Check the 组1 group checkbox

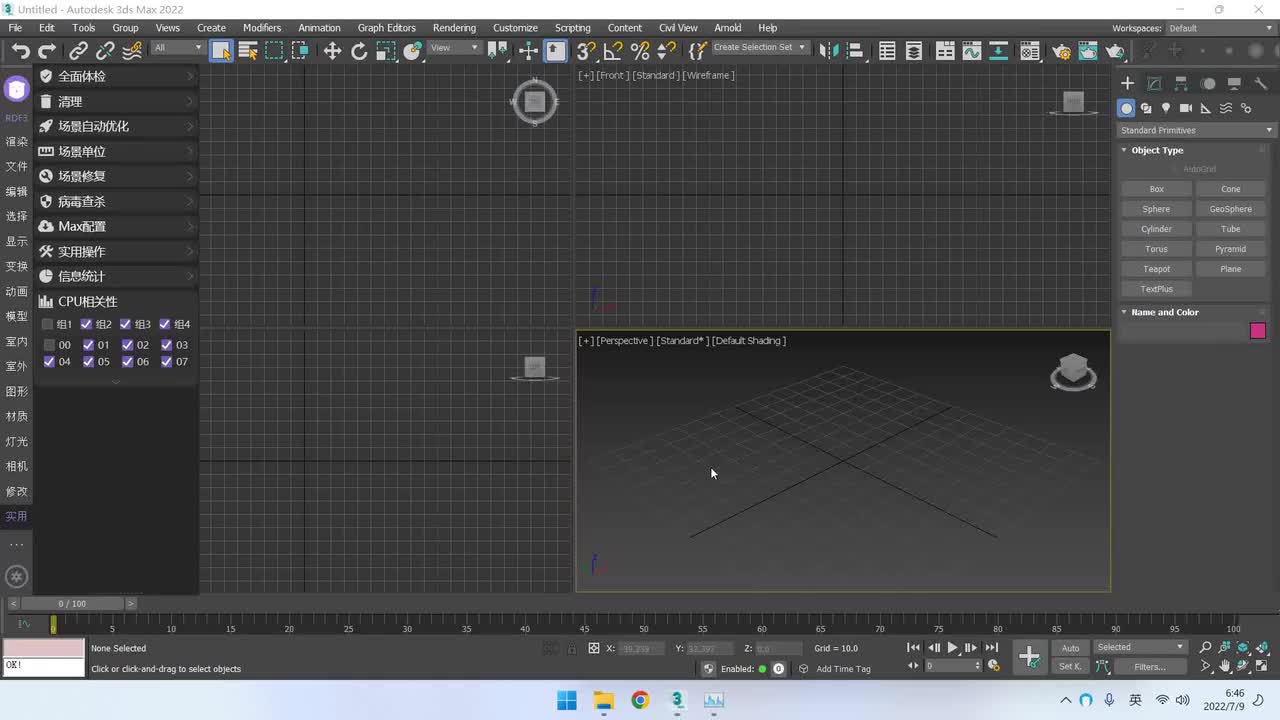[47, 324]
